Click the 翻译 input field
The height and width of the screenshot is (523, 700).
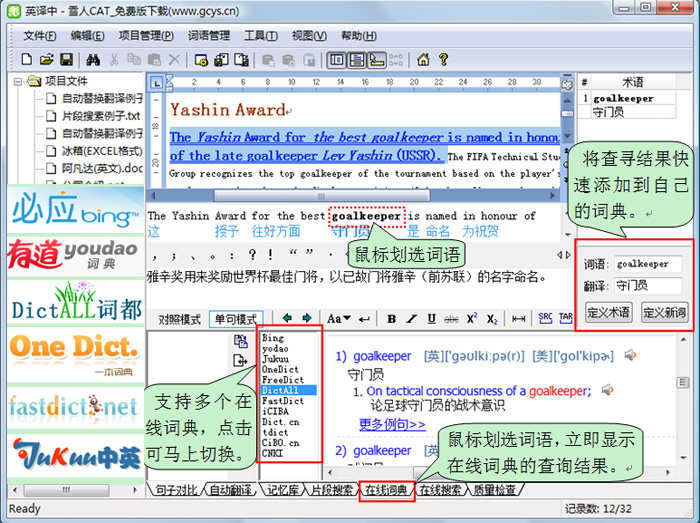click(x=648, y=286)
